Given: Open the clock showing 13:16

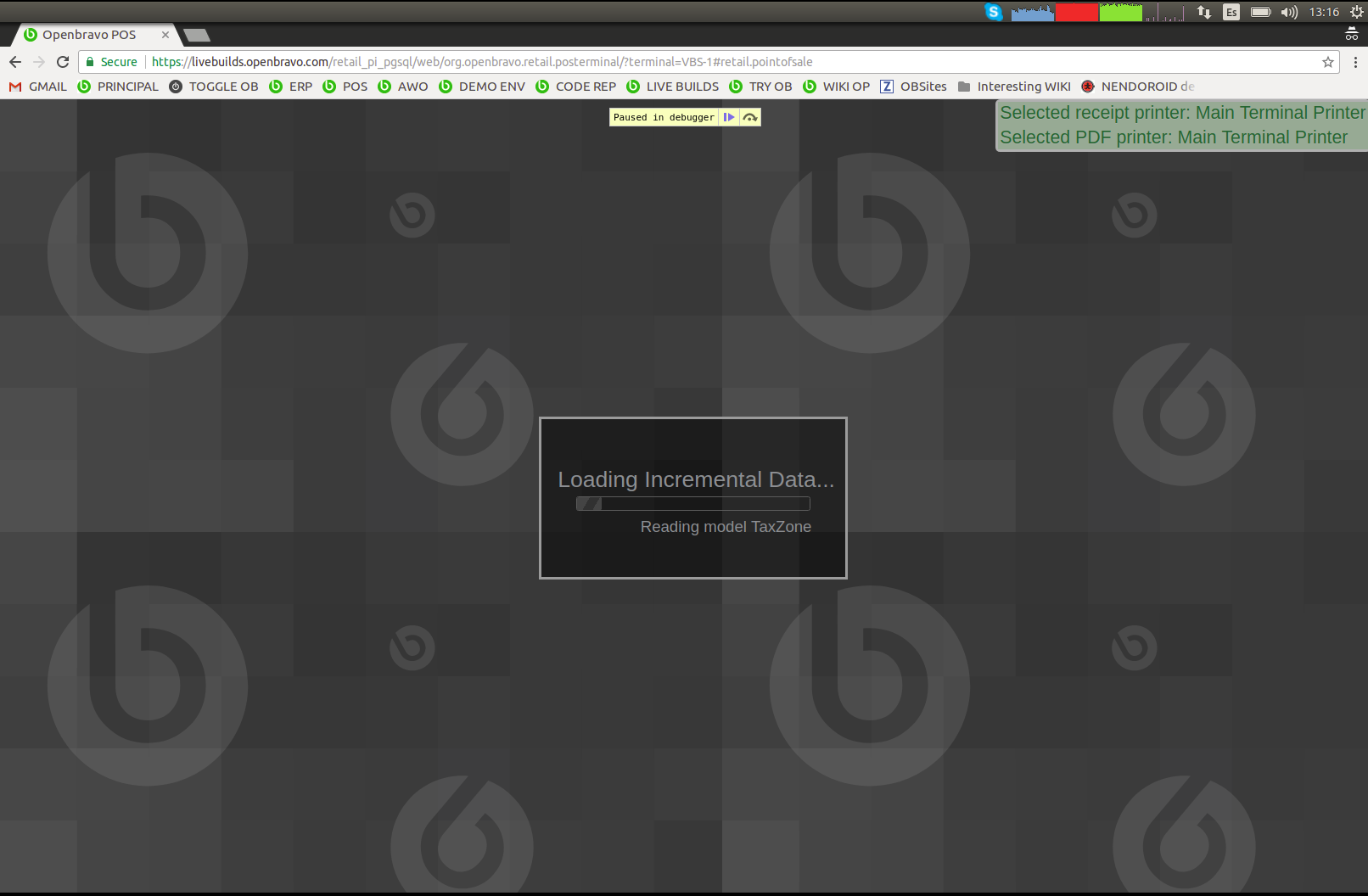Looking at the screenshot, I should [1324, 12].
